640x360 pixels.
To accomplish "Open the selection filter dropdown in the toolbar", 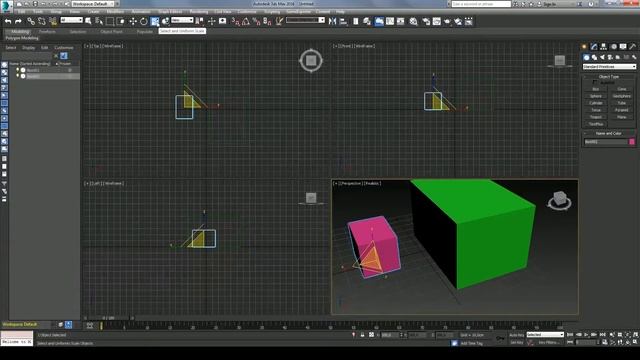I will point(71,20).
